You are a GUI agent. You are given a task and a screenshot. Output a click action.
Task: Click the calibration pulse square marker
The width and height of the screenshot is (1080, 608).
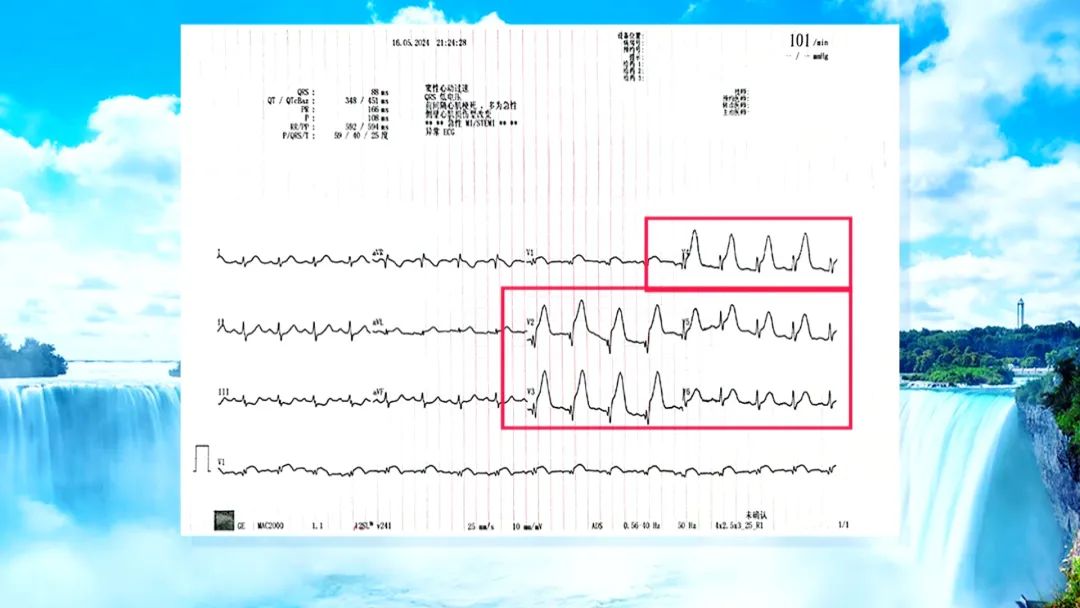click(x=203, y=458)
